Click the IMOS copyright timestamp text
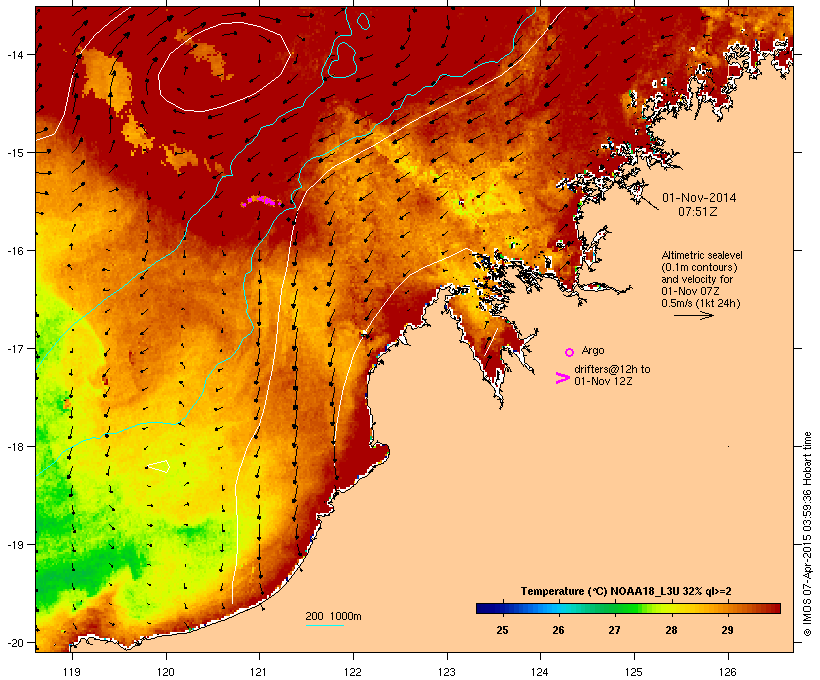 click(807, 534)
